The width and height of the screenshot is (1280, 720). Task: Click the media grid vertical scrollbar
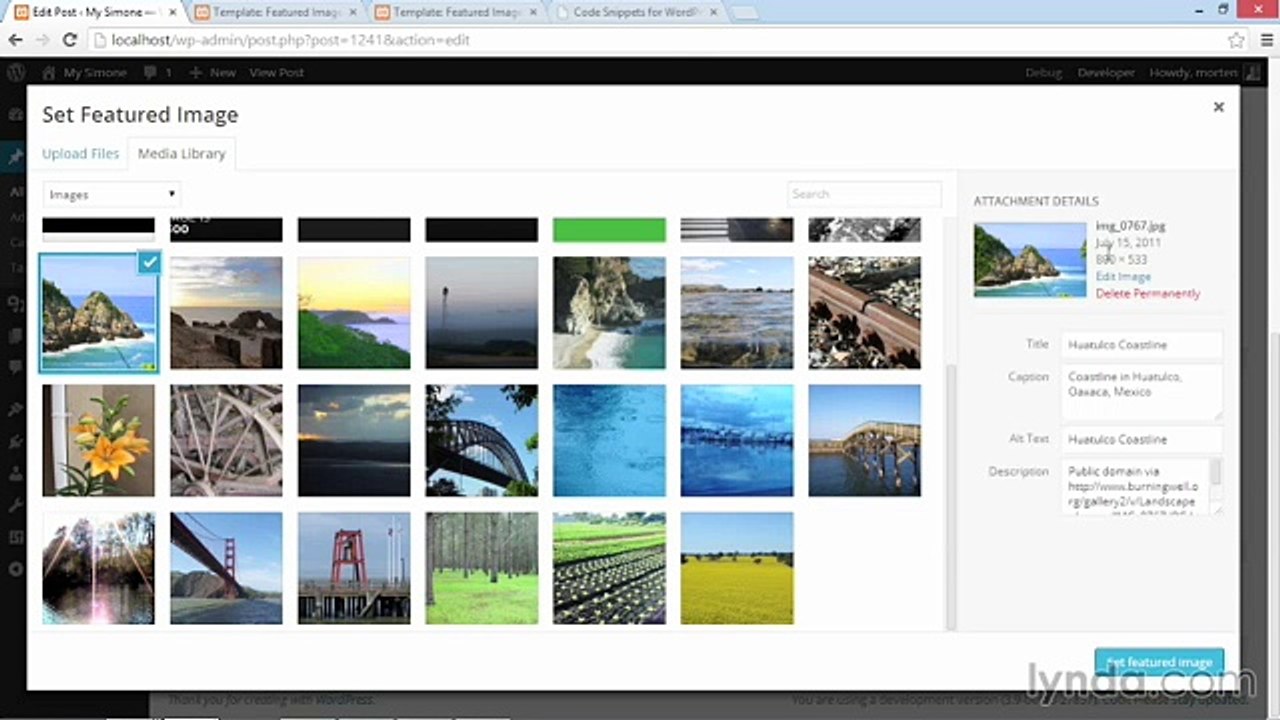click(x=950, y=495)
